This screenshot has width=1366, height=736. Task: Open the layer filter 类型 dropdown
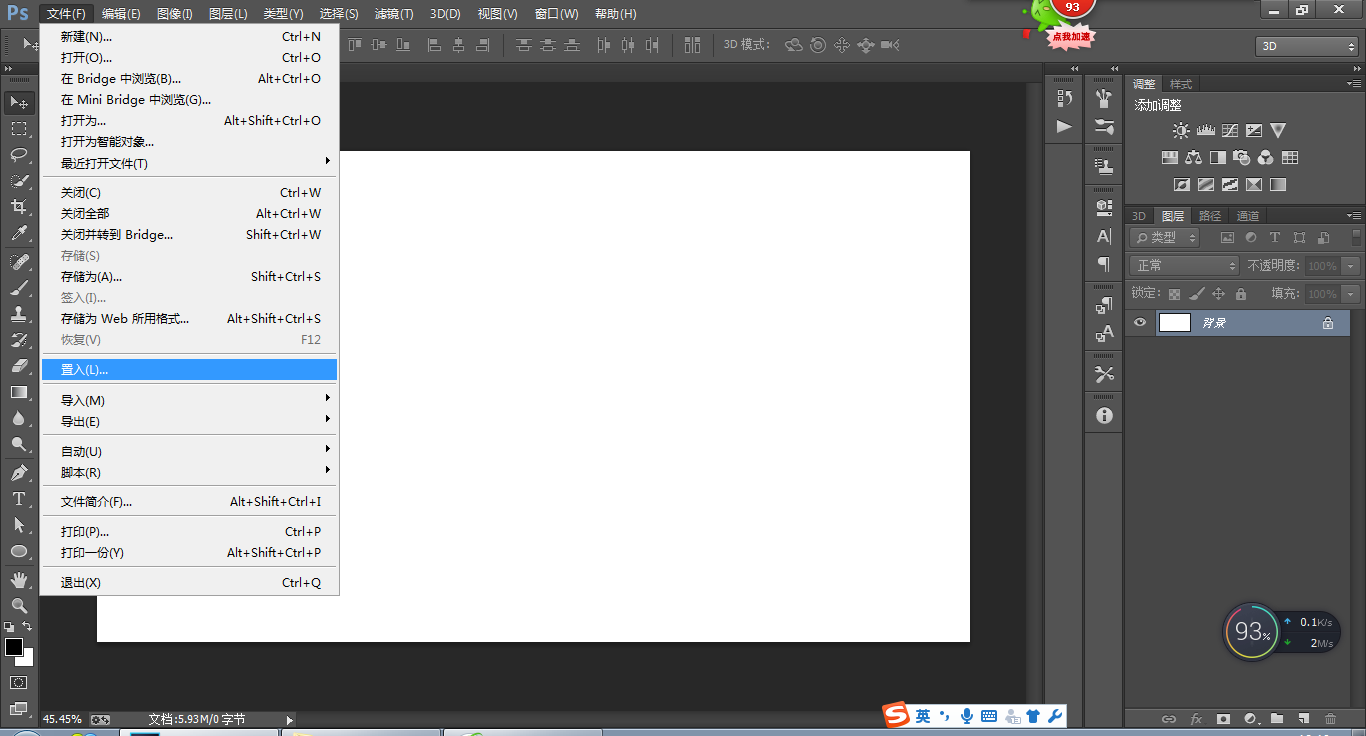click(1164, 238)
